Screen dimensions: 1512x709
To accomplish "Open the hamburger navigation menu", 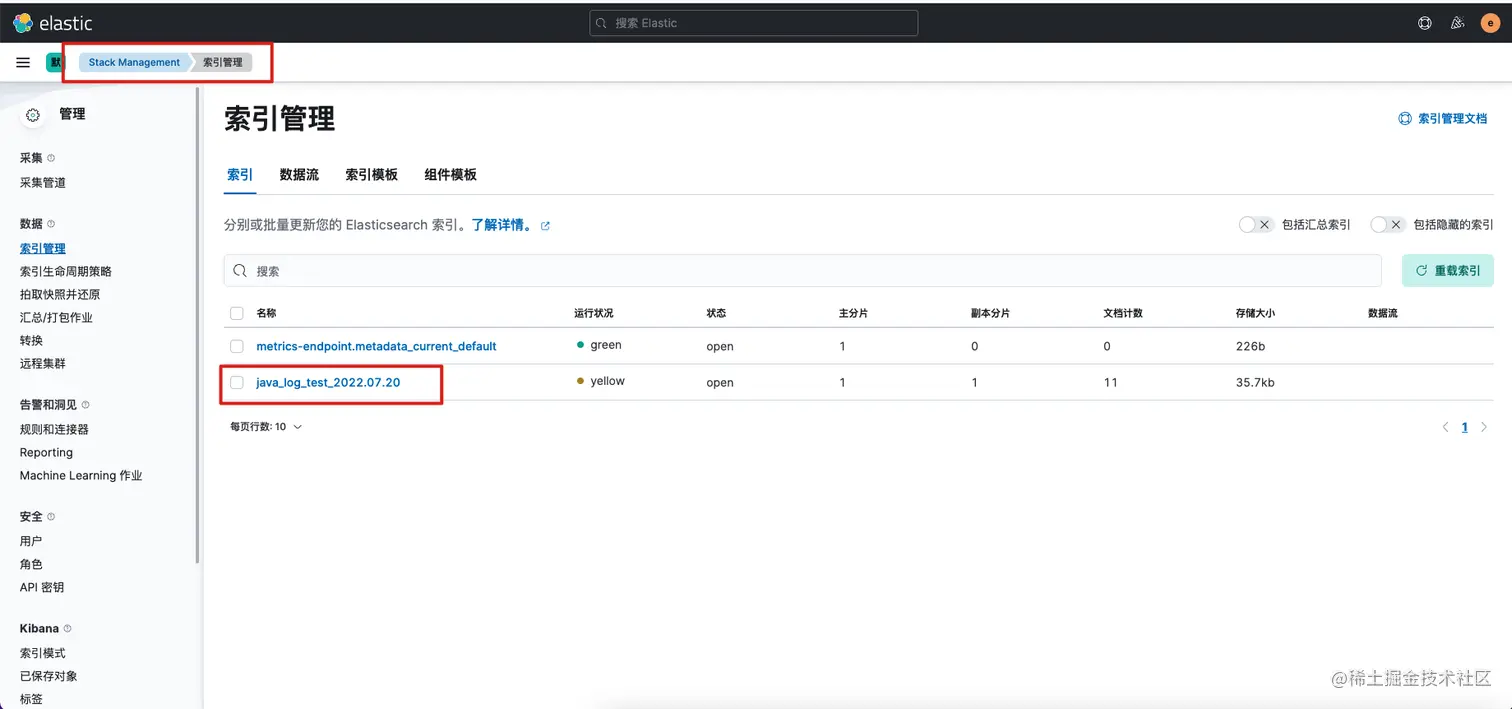I will click(23, 62).
